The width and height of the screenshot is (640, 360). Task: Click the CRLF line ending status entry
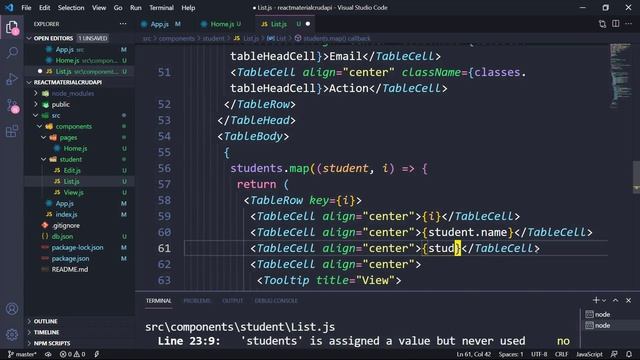point(561,354)
